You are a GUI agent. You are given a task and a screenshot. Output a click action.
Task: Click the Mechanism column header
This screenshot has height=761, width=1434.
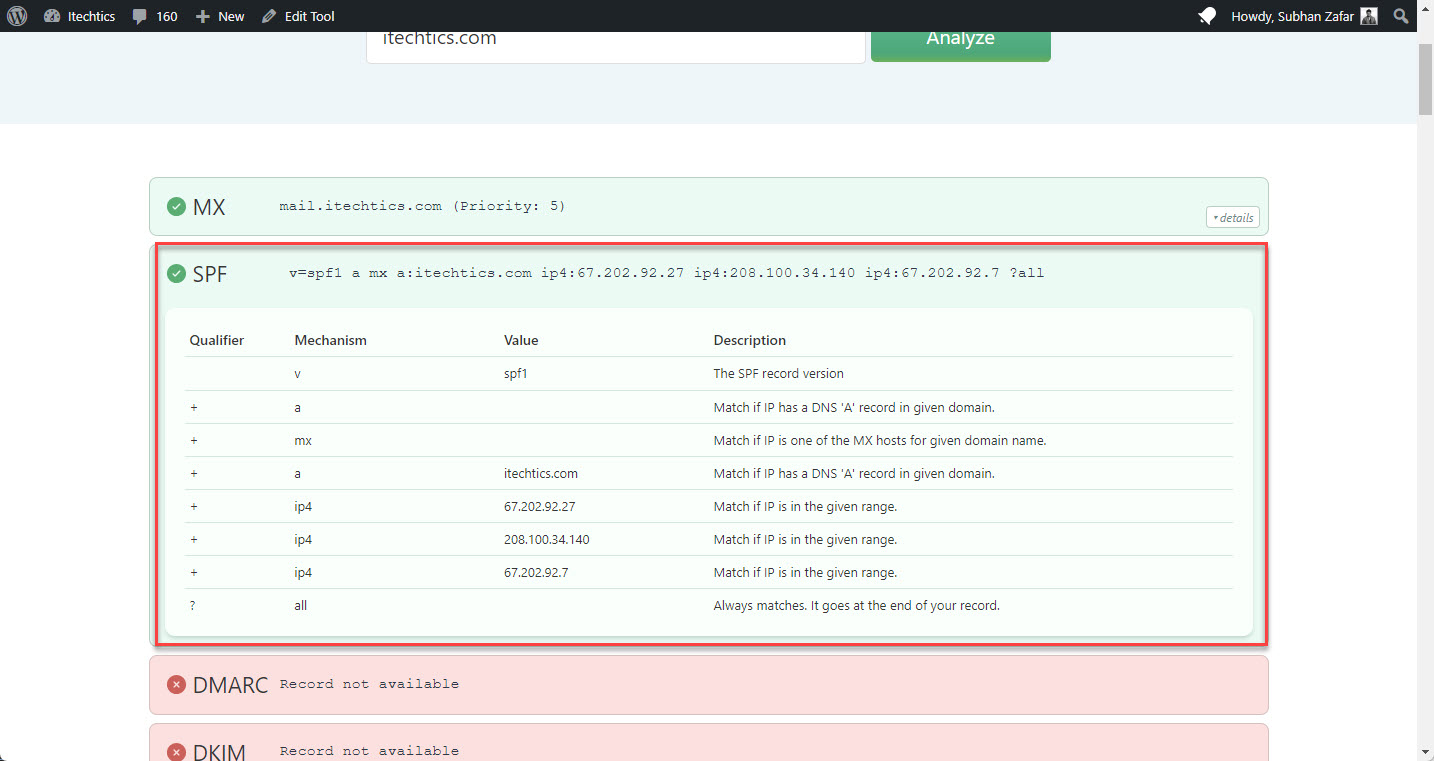[331, 340]
